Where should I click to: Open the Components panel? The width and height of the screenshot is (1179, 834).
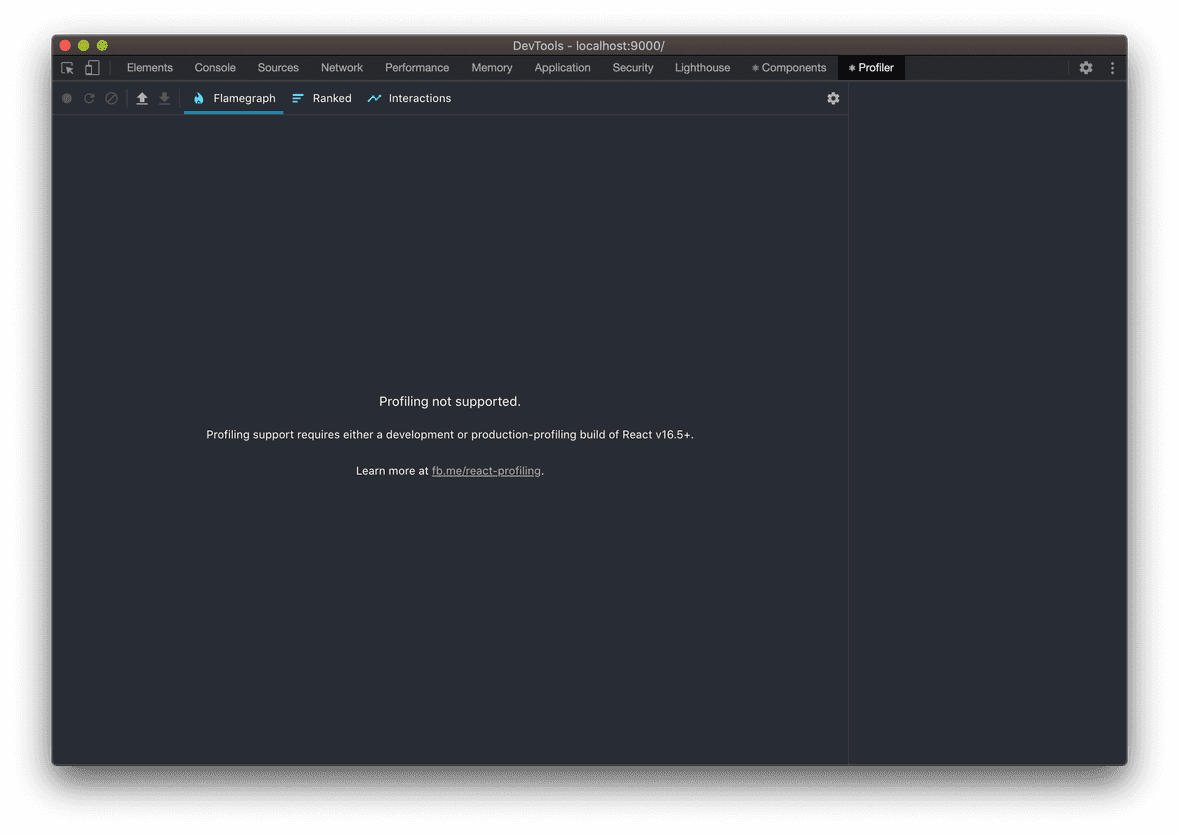coord(789,67)
